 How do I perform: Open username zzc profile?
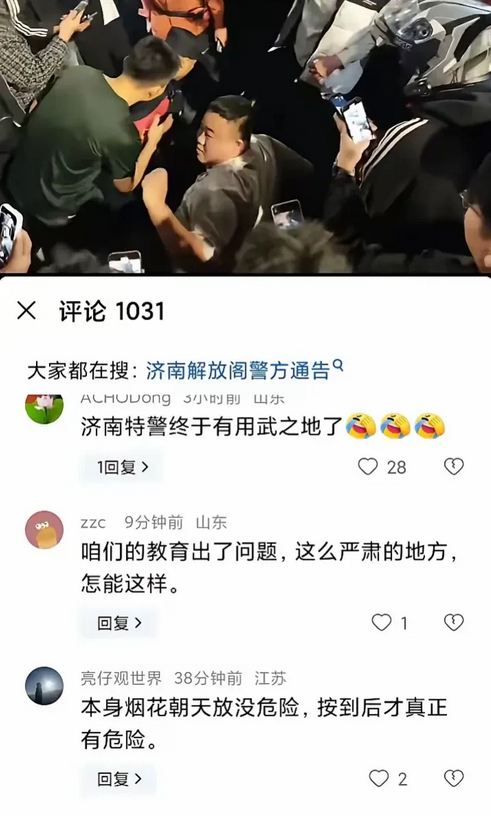click(93, 522)
